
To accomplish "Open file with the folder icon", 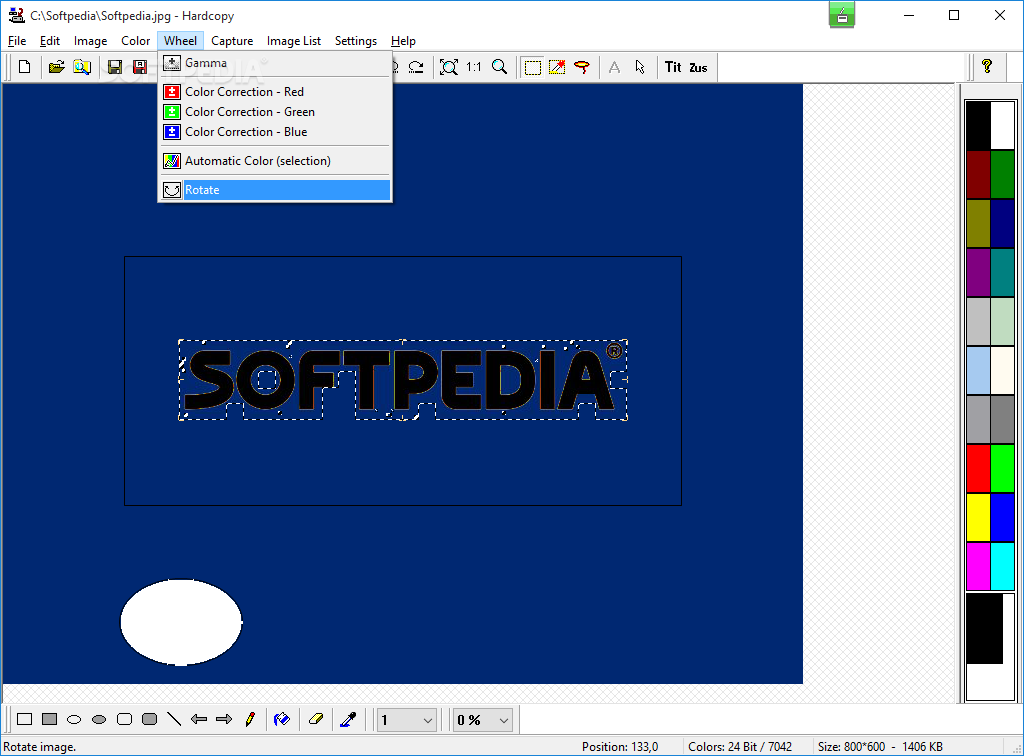I will click(x=56, y=67).
